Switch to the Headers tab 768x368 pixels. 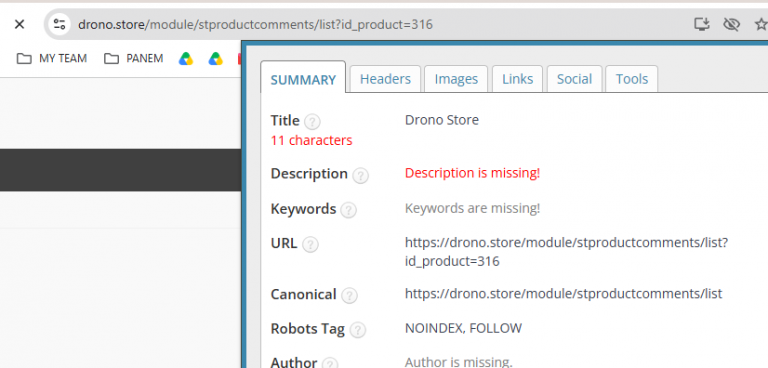pyautogui.click(x=385, y=79)
